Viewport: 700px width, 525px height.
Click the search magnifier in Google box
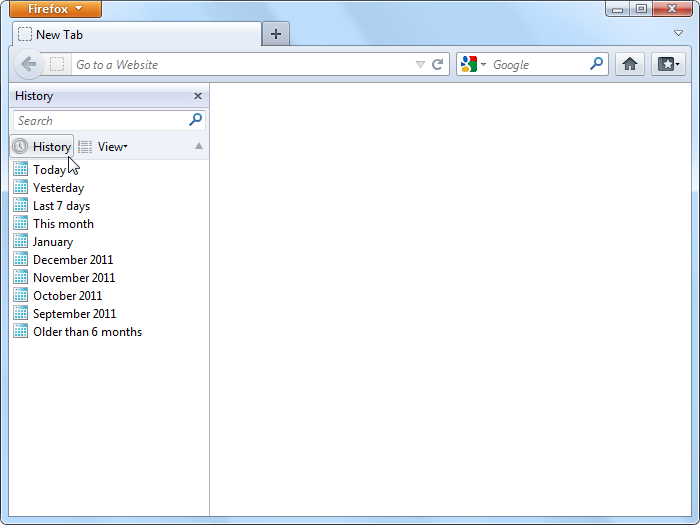597,64
